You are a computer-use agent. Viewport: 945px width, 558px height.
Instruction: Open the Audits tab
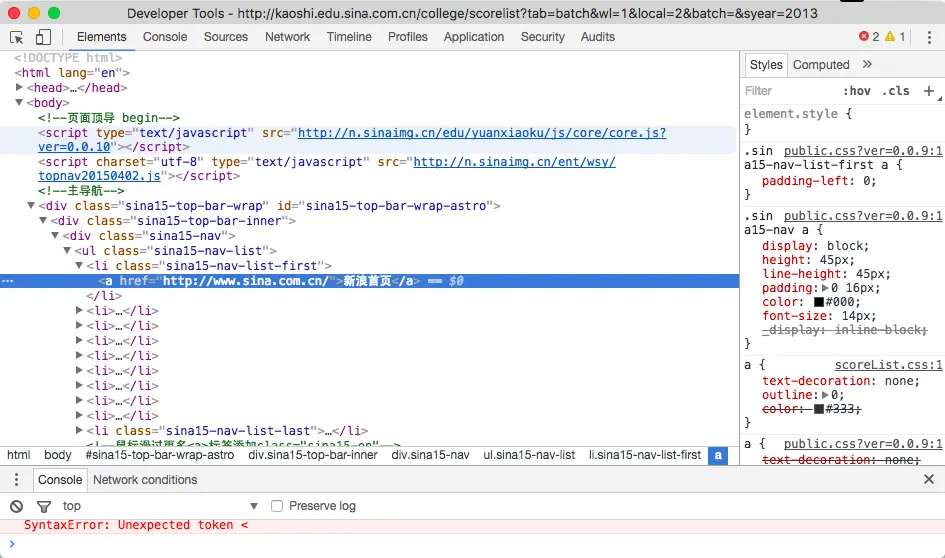click(597, 37)
